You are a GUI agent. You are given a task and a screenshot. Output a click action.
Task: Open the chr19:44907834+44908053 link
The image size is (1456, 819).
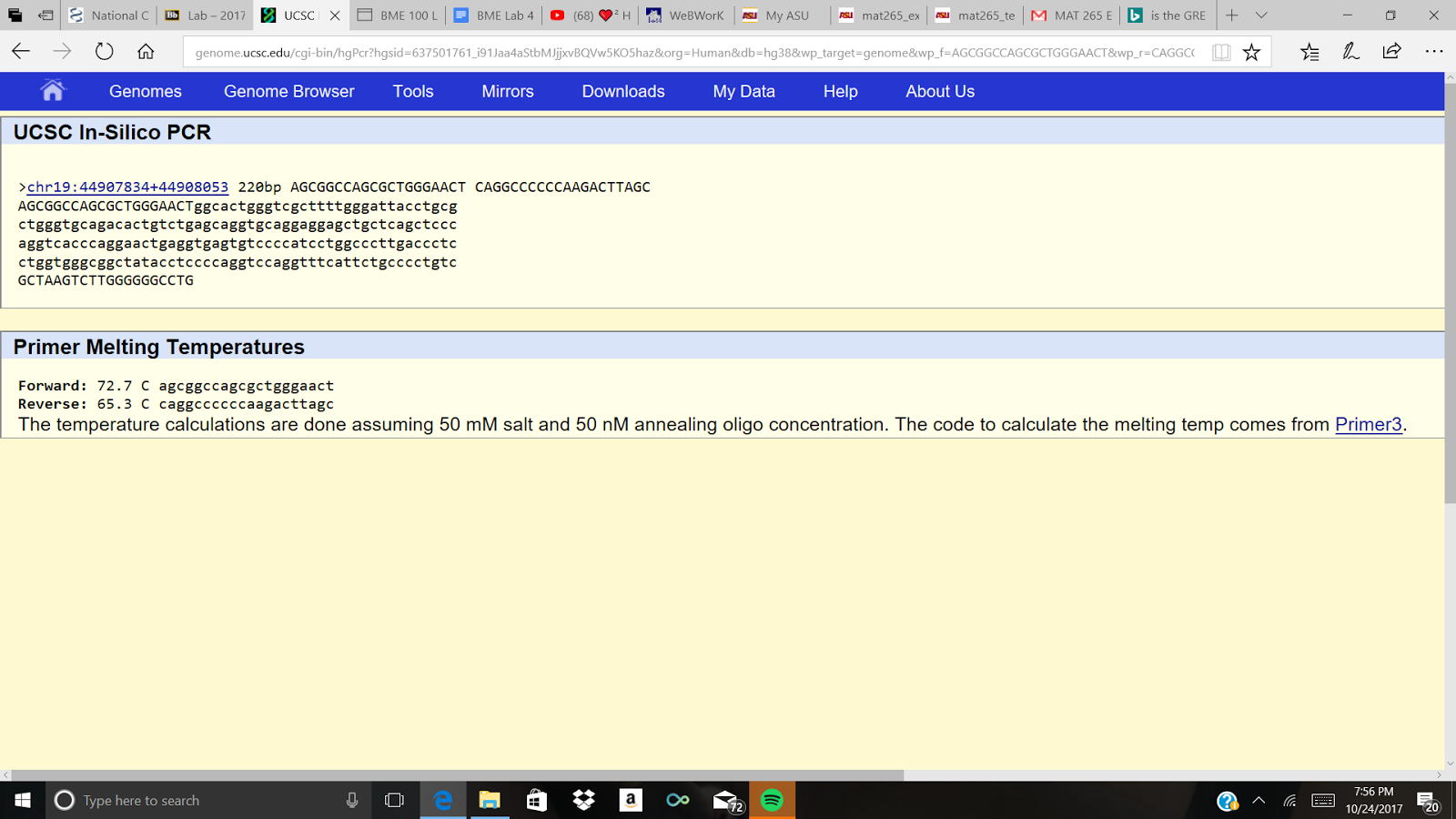coord(127,187)
